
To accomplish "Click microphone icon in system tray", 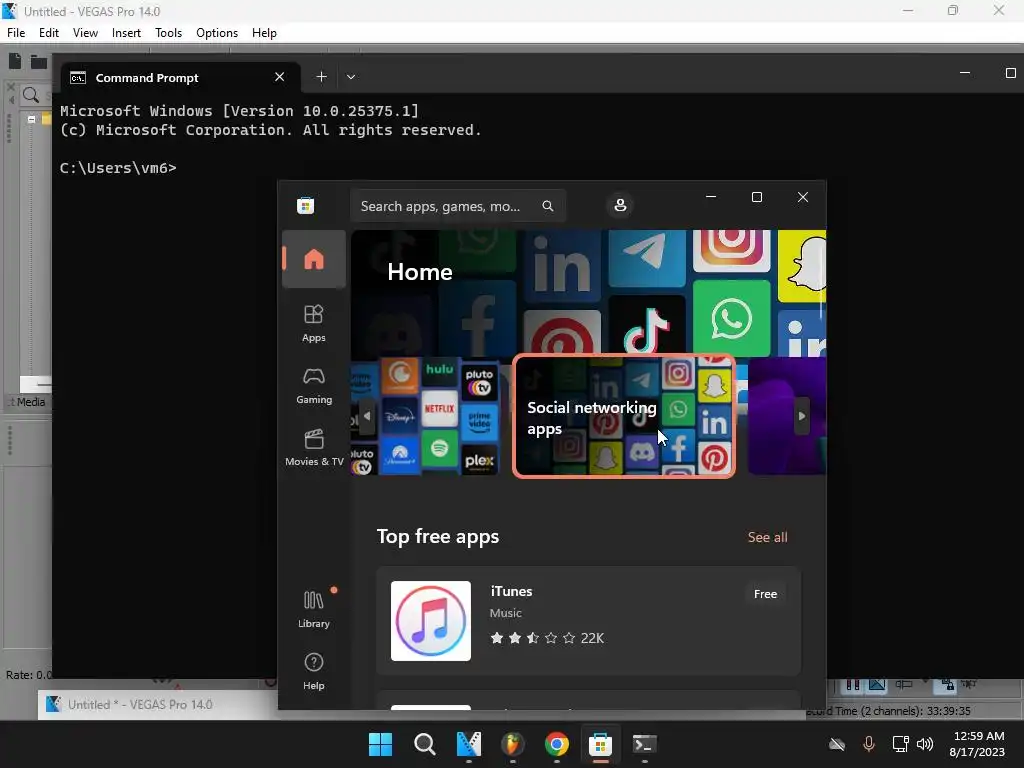I will pyautogui.click(x=869, y=744).
